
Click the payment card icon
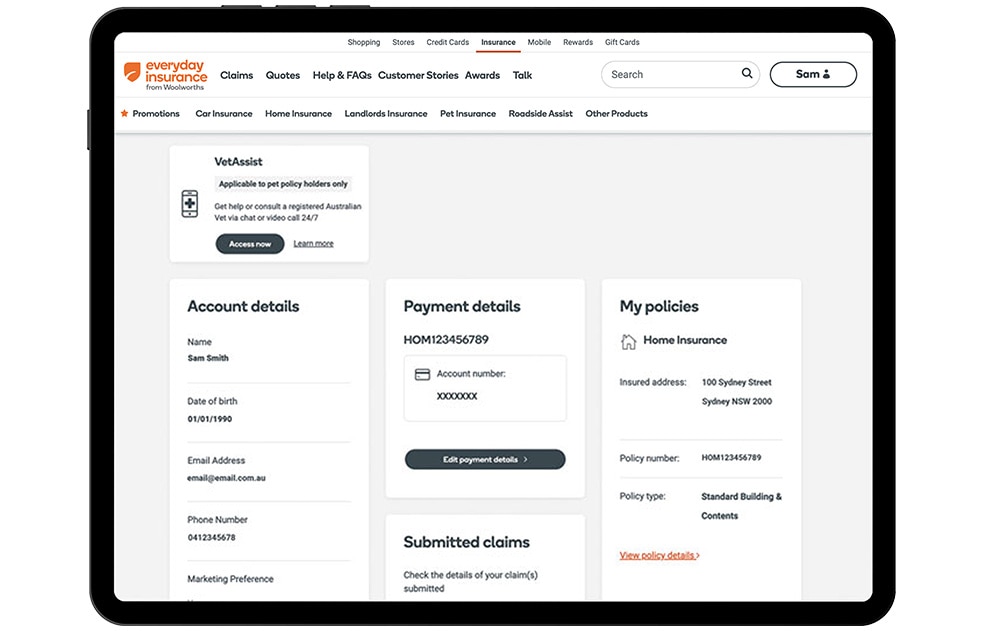point(422,375)
